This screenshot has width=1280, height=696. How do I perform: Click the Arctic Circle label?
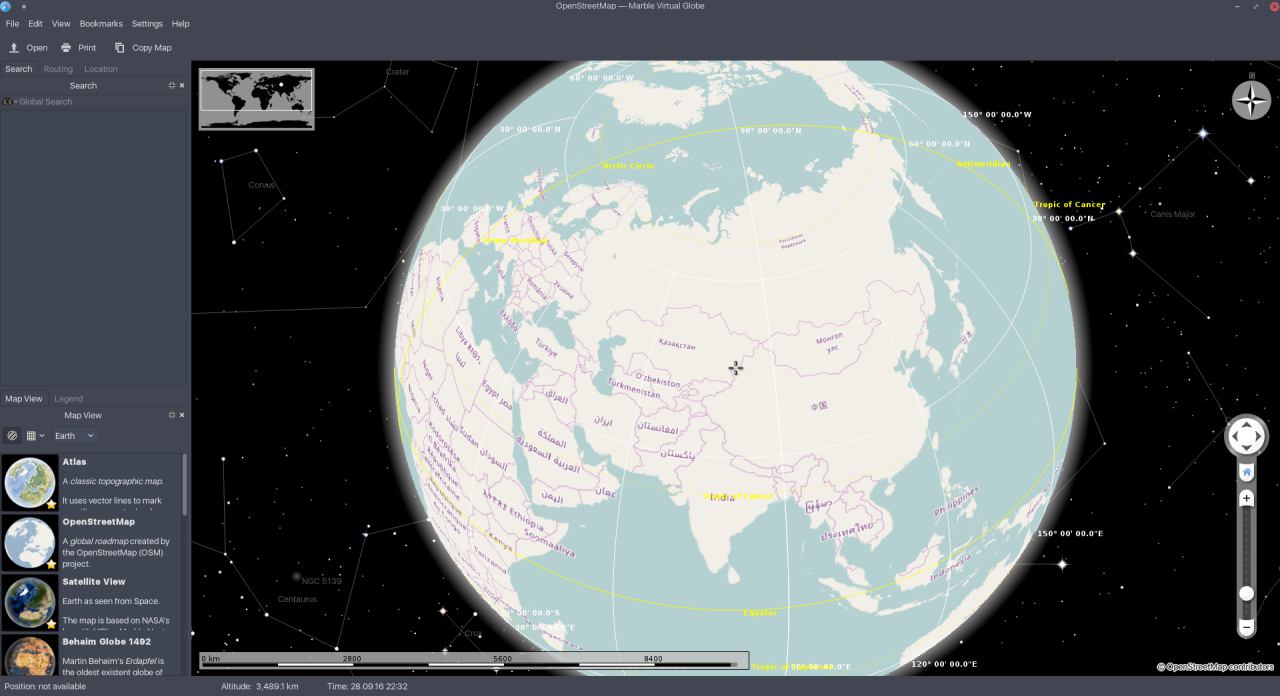point(628,165)
